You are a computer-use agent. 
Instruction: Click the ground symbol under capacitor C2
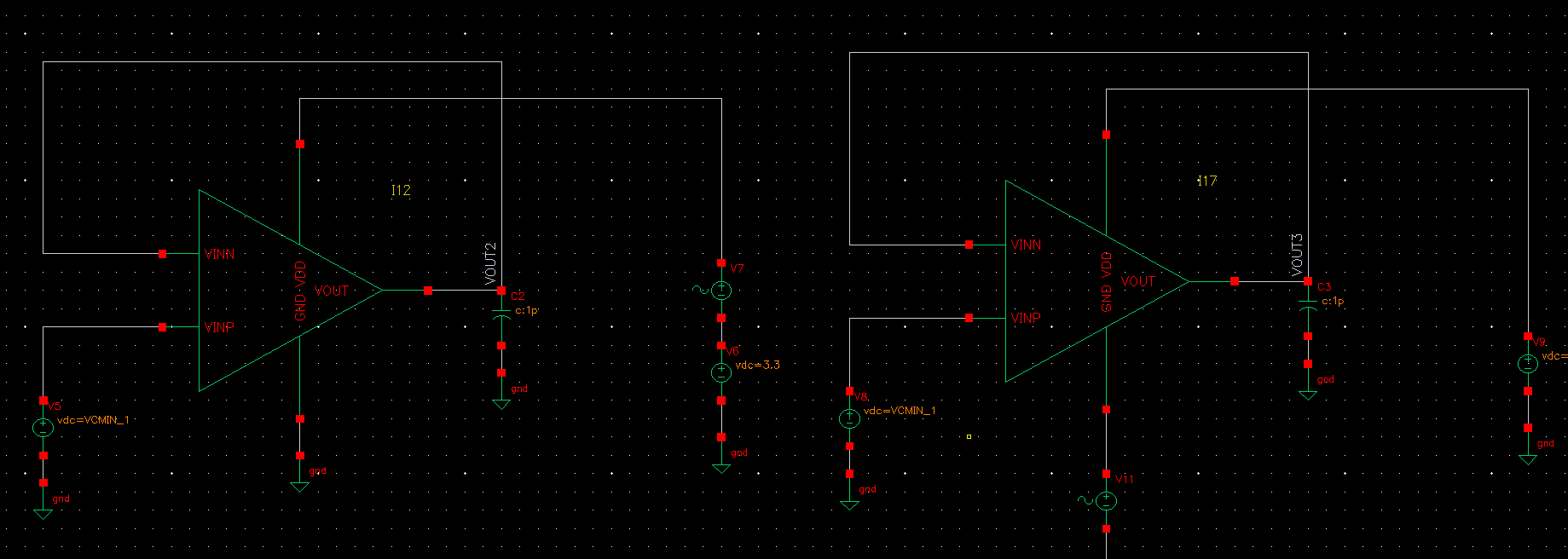pyautogui.click(x=501, y=403)
